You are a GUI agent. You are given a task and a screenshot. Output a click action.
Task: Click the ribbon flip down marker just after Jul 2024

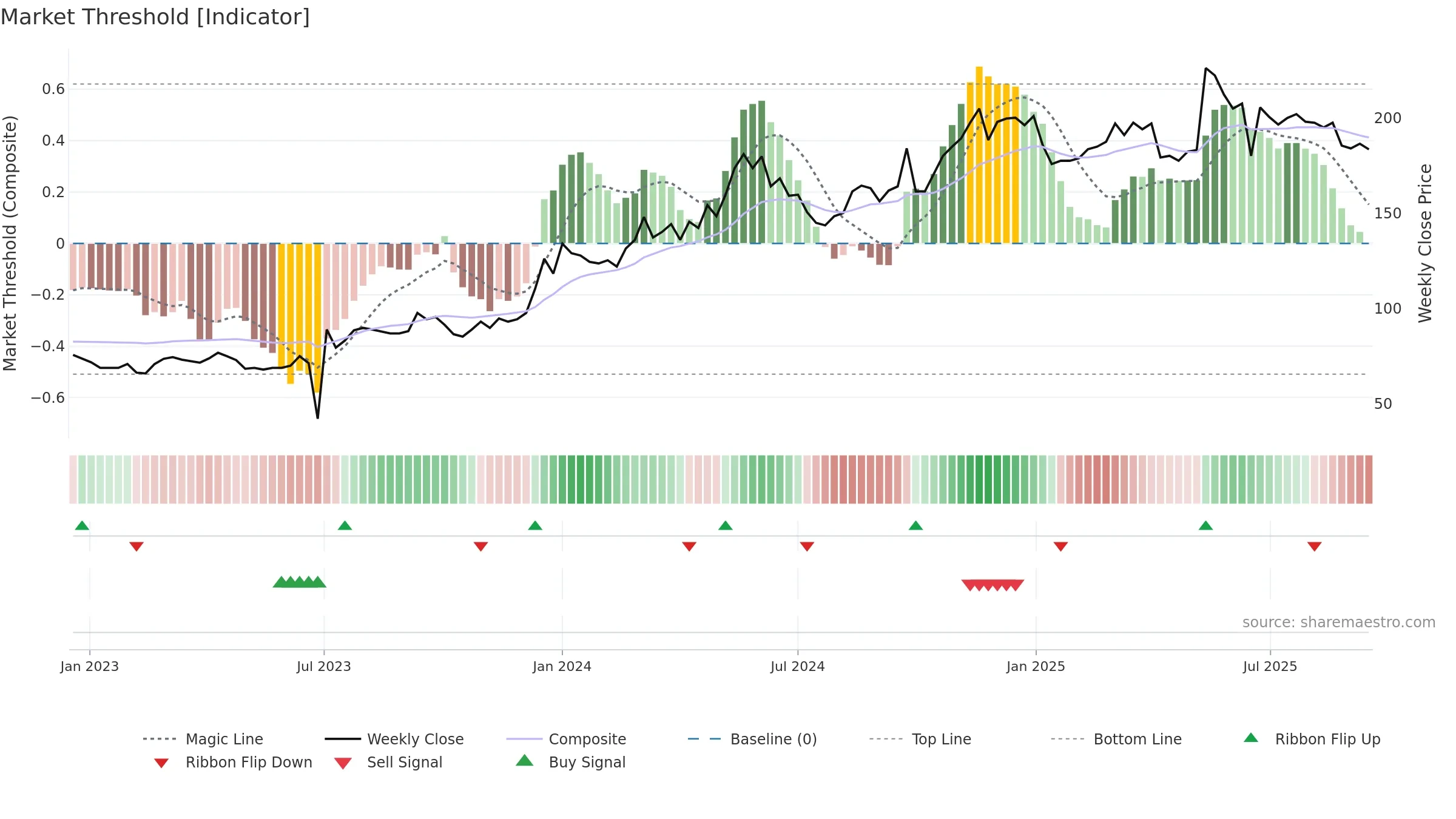click(x=807, y=547)
